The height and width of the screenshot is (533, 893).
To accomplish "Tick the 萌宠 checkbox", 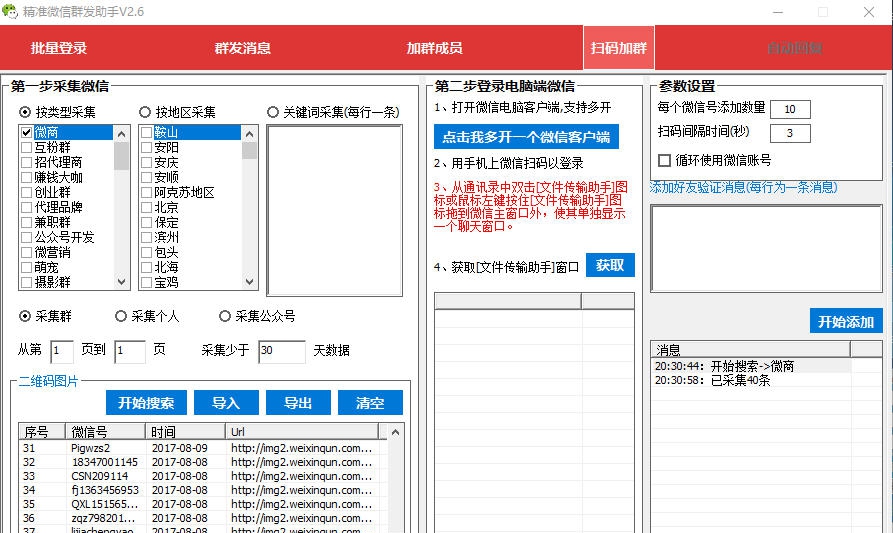I will [x=26, y=267].
